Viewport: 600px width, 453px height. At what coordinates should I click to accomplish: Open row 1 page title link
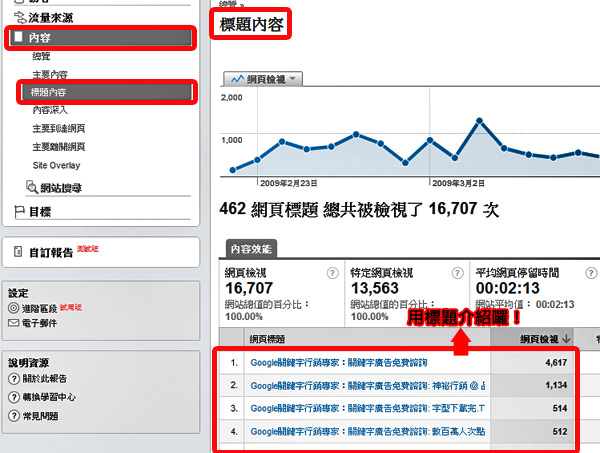click(339, 363)
